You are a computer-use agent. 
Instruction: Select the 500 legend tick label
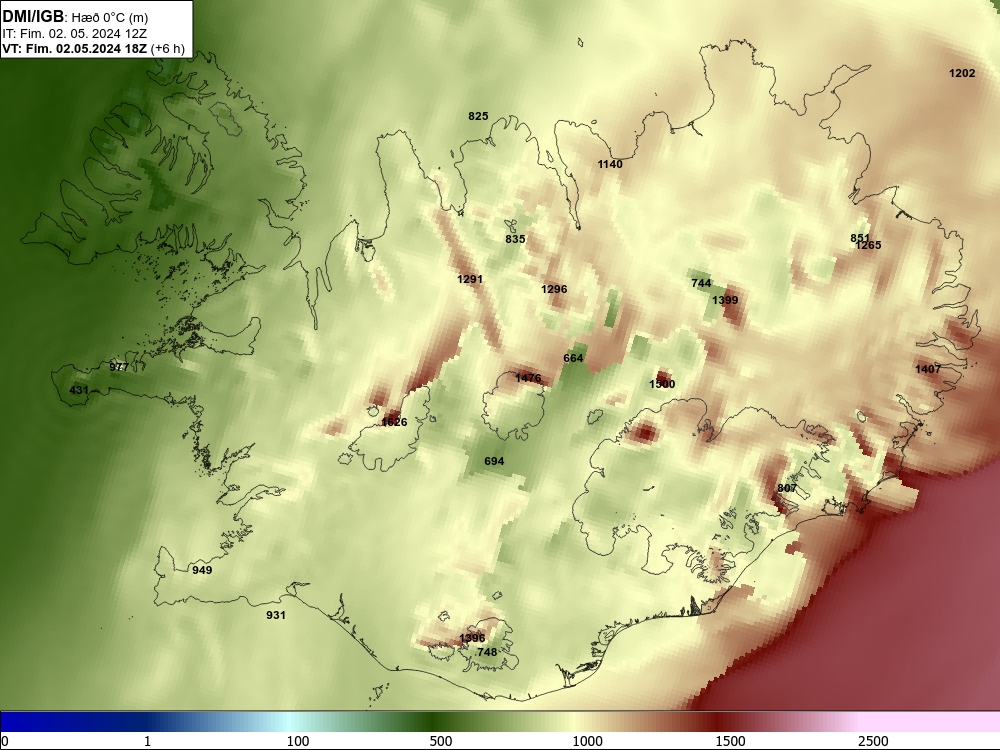441,741
